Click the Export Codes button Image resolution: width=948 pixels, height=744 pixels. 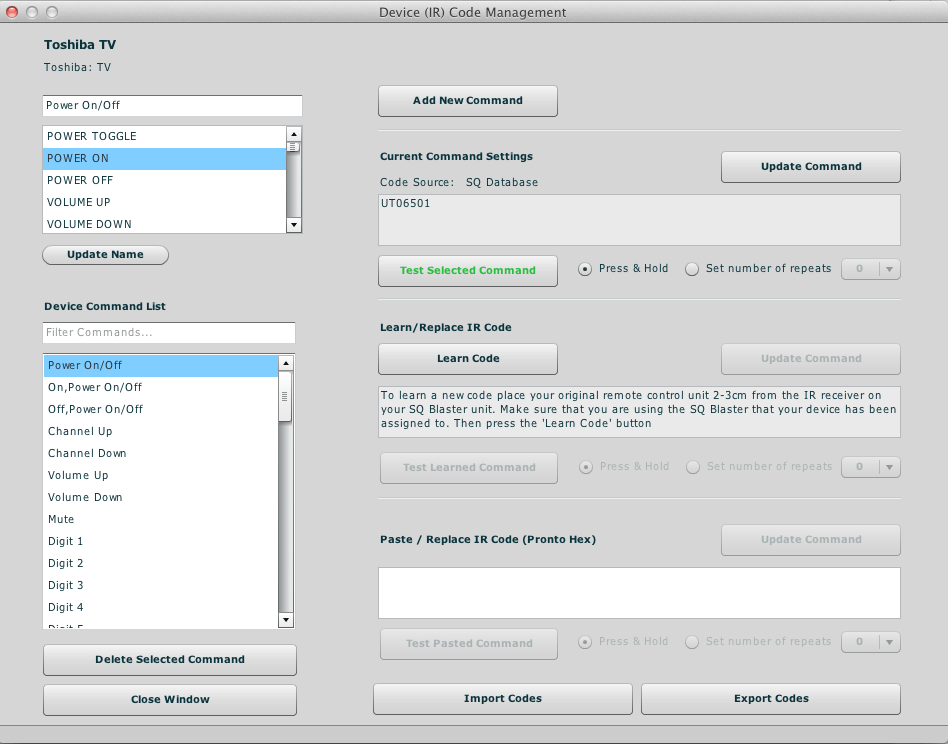[x=771, y=699]
